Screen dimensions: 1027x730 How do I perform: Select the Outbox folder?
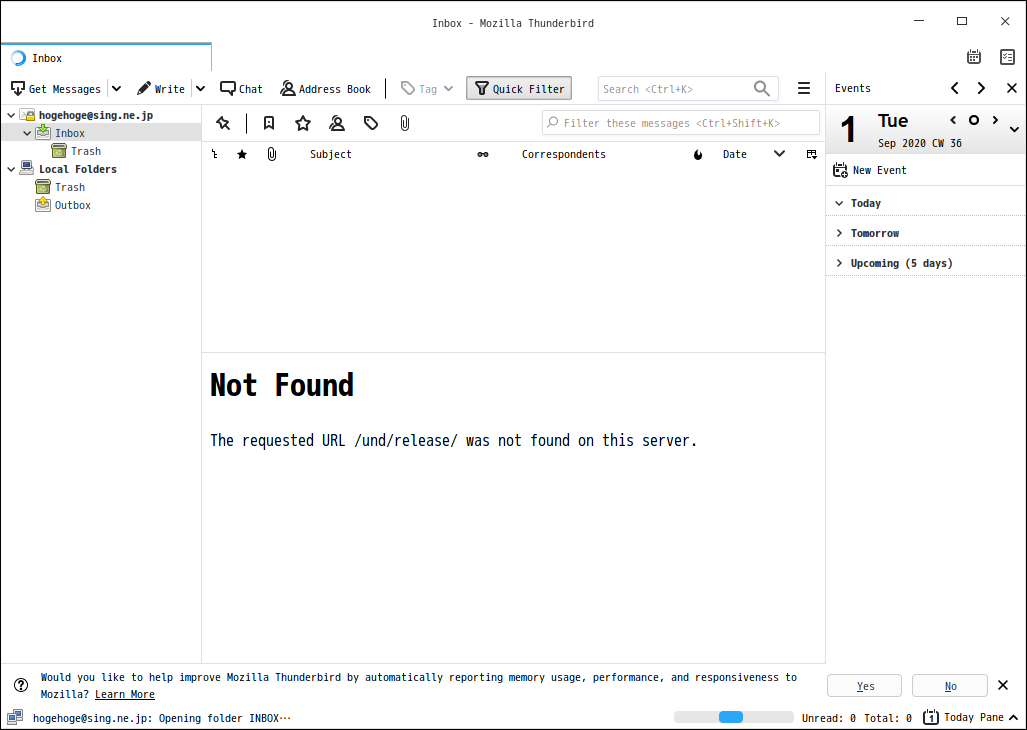coord(73,205)
